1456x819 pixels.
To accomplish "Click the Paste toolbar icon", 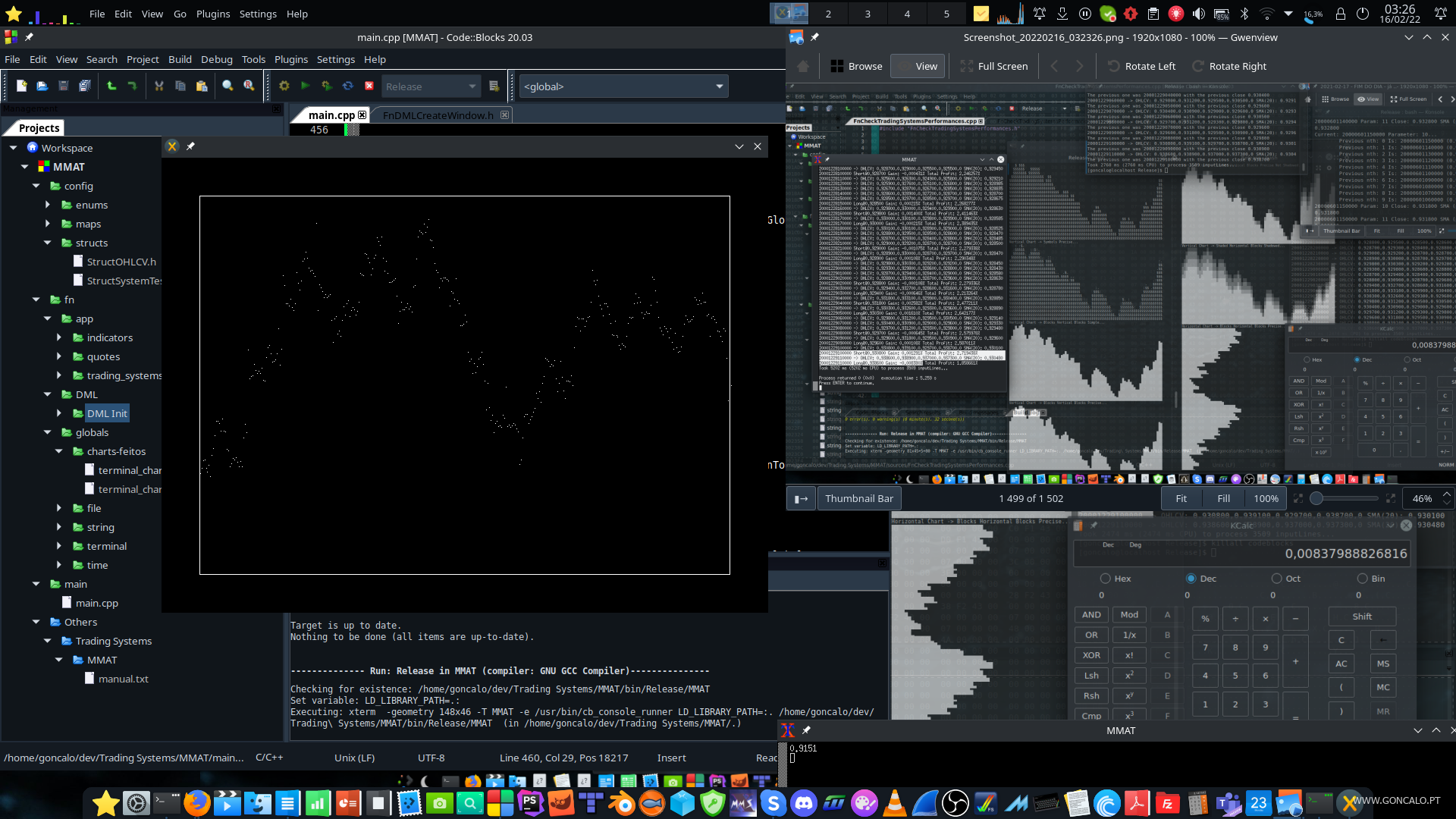I will (202, 86).
